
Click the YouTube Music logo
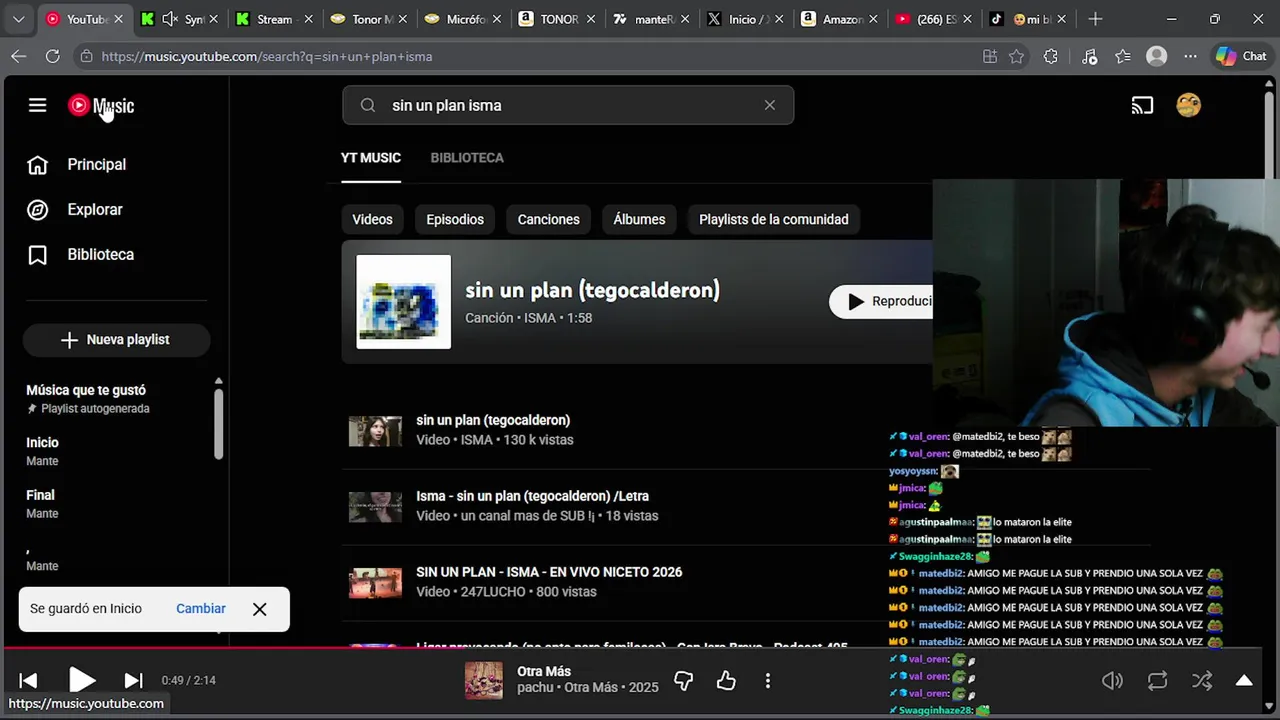(101, 105)
